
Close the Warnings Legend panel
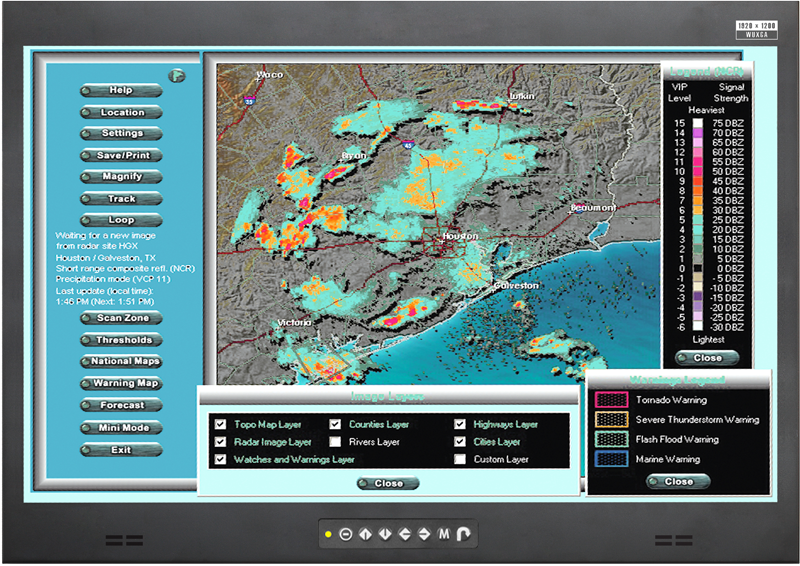678,481
